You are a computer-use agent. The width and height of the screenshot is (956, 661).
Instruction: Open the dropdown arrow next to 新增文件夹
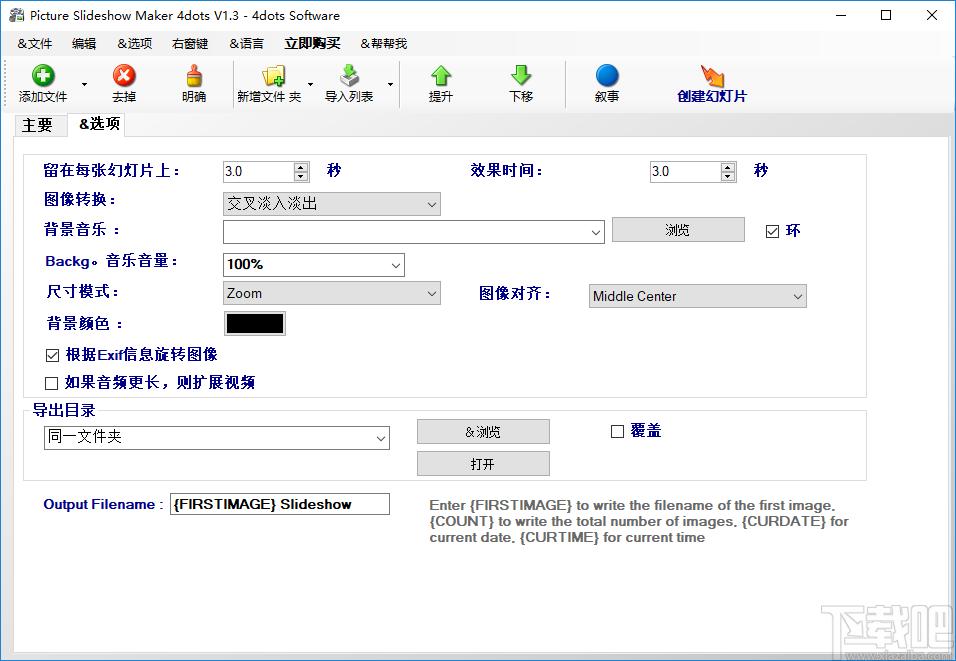coord(310,84)
